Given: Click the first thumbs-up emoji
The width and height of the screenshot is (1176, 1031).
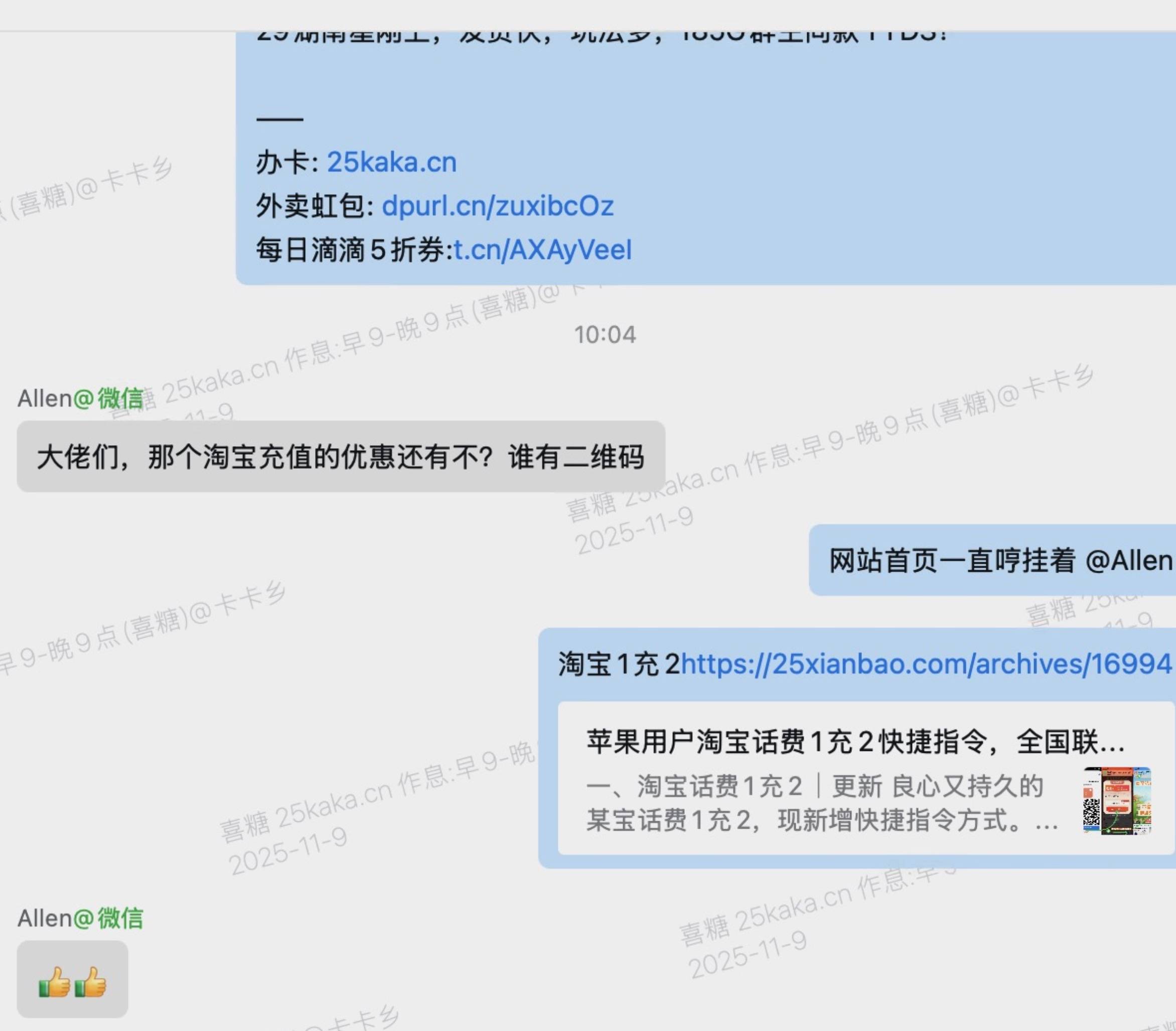Looking at the screenshot, I should (x=55, y=981).
